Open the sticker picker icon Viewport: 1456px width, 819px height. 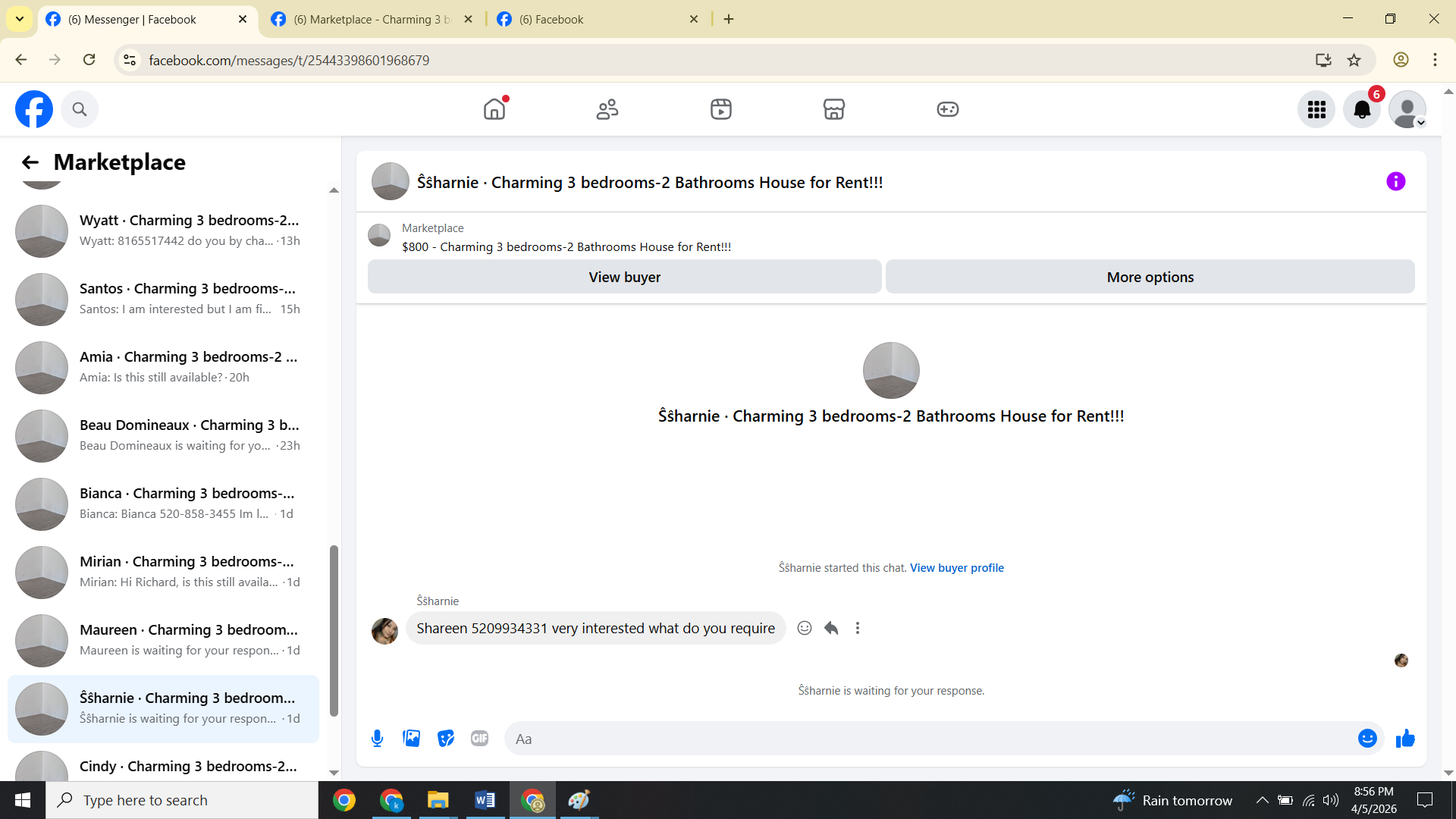coord(446,739)
